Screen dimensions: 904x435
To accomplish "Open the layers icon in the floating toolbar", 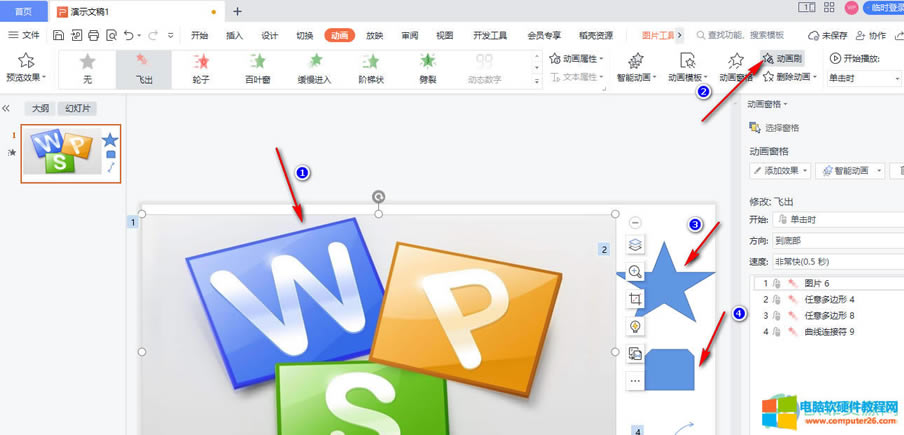I will coord(635,245).
